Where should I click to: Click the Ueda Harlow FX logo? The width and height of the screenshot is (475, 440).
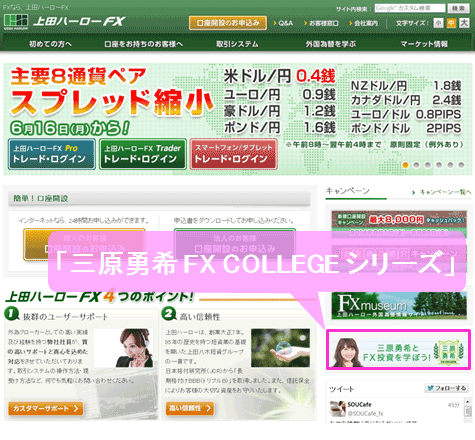[x=64, y=22]
